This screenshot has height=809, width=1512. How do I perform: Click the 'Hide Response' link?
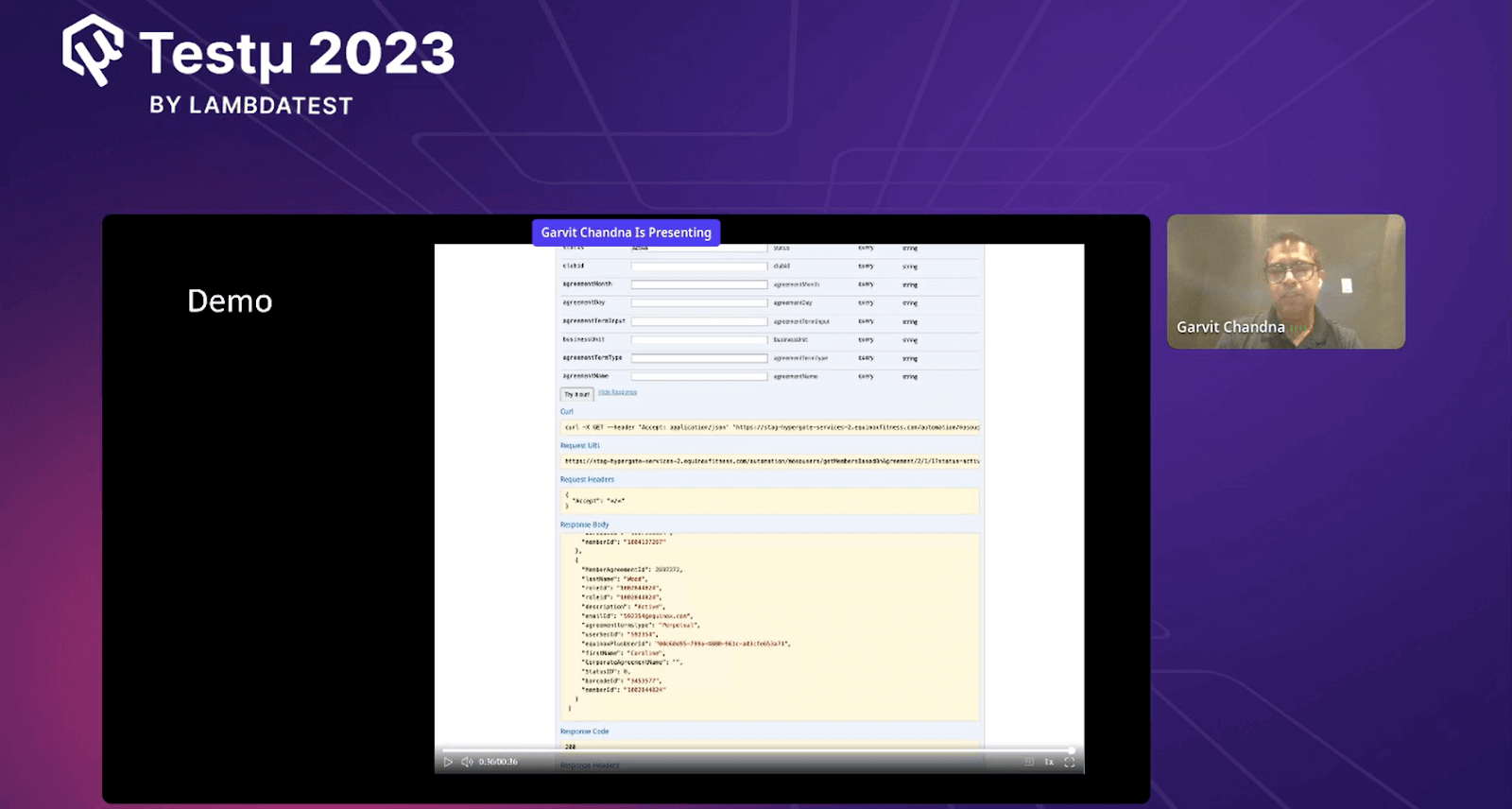(x=617, y=392)
